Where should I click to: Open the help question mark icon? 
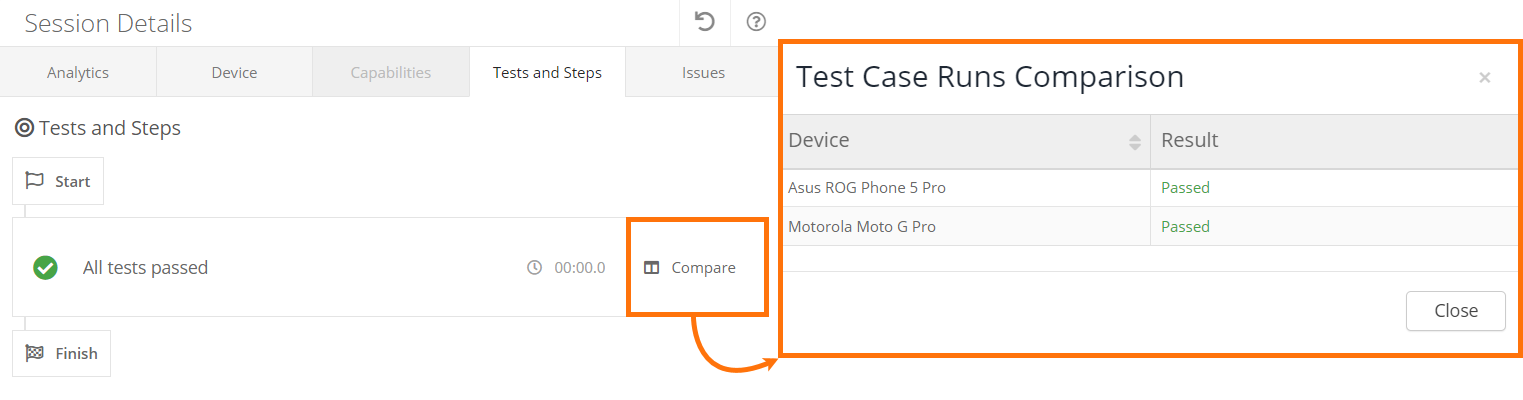click(757, 22)
